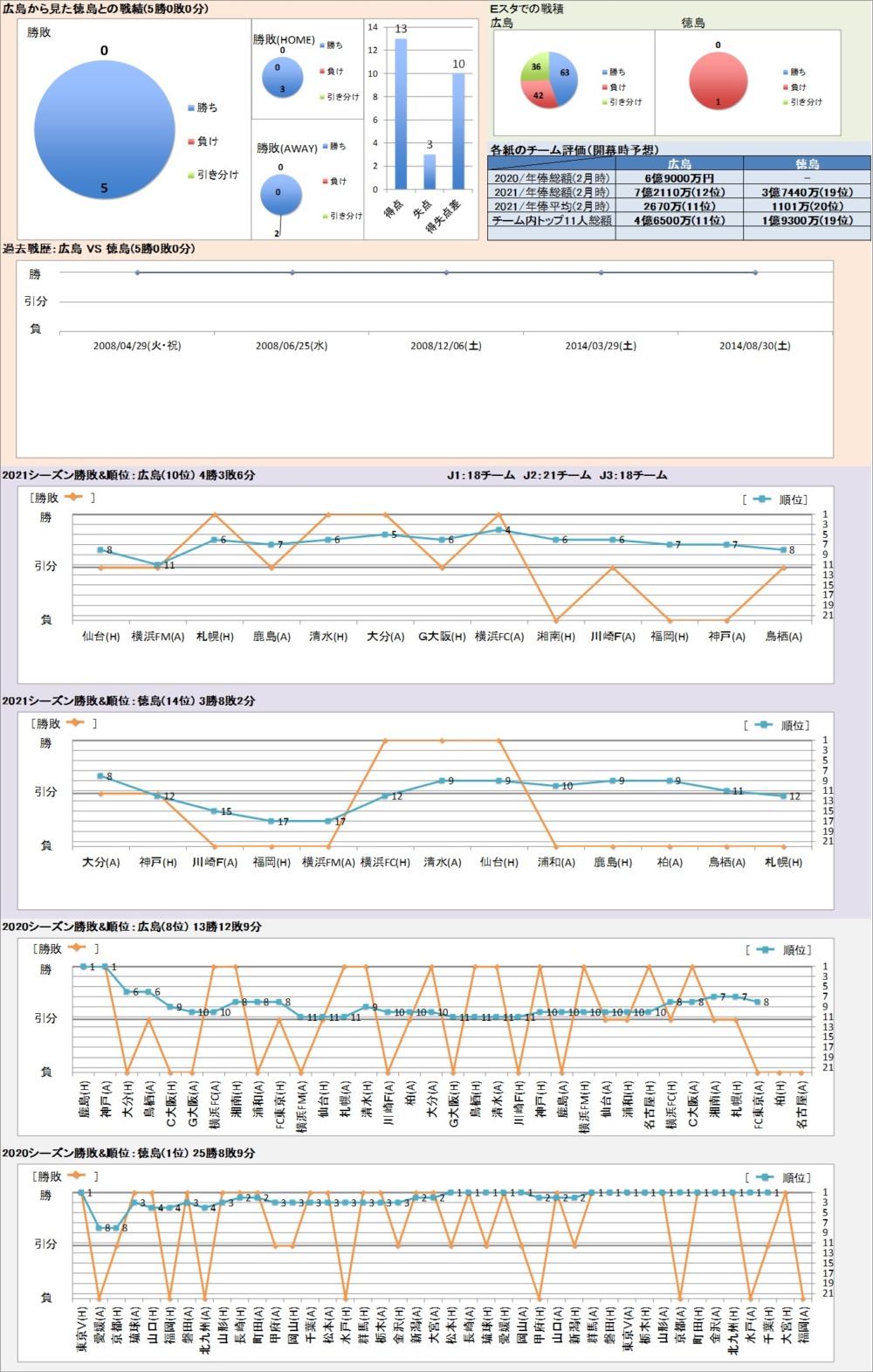Viewport: 873px width, 1372px height.
Task: Click the 2014/08/30 win marker on history line
Action: [x=755, y=272]
